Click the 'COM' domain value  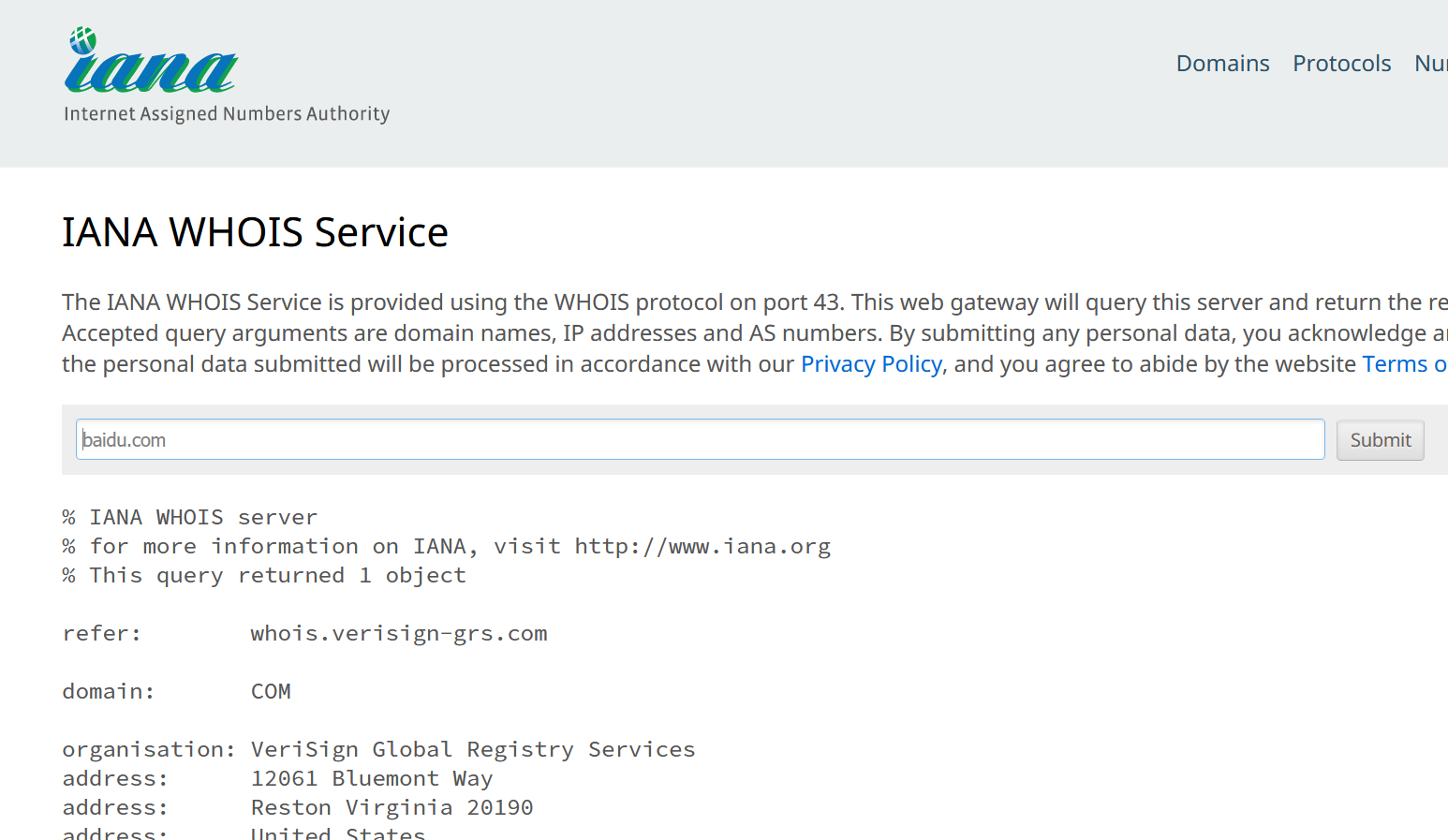pyautogui.click(x=271, y=691)
